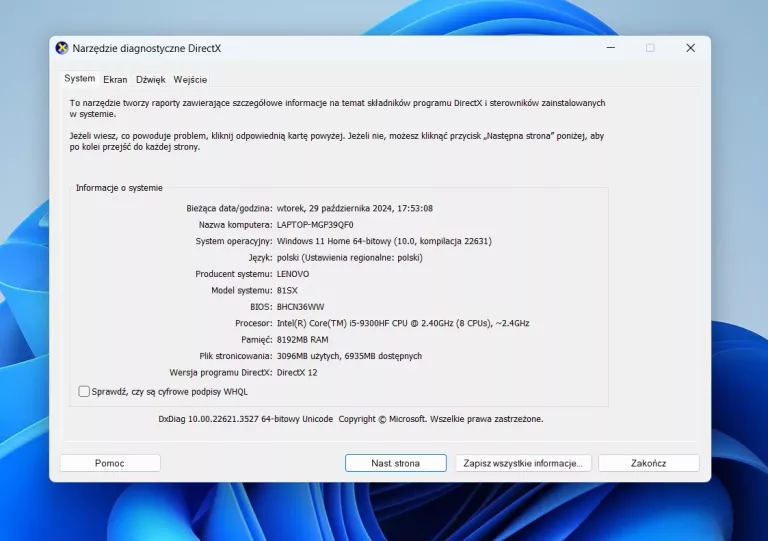The image size is (768, 541).
Task: Click the Zakończ button
Action: point(648,463)
